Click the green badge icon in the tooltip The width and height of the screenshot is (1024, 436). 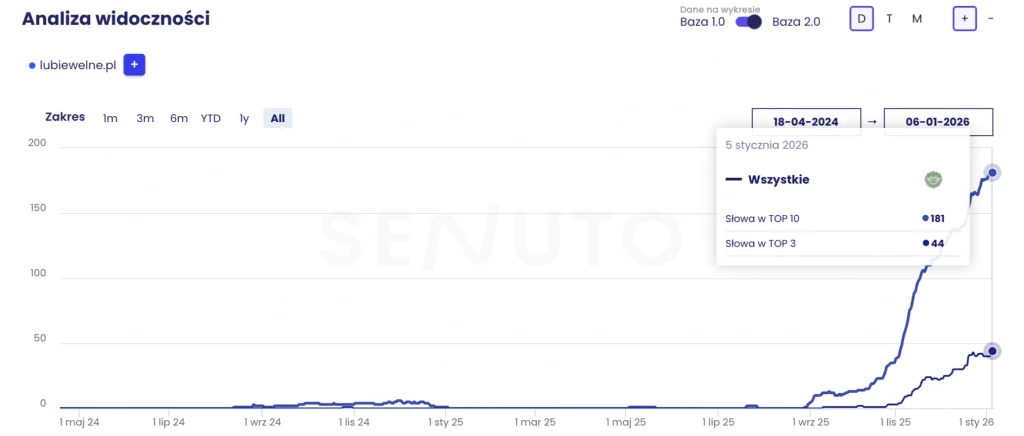934,180
